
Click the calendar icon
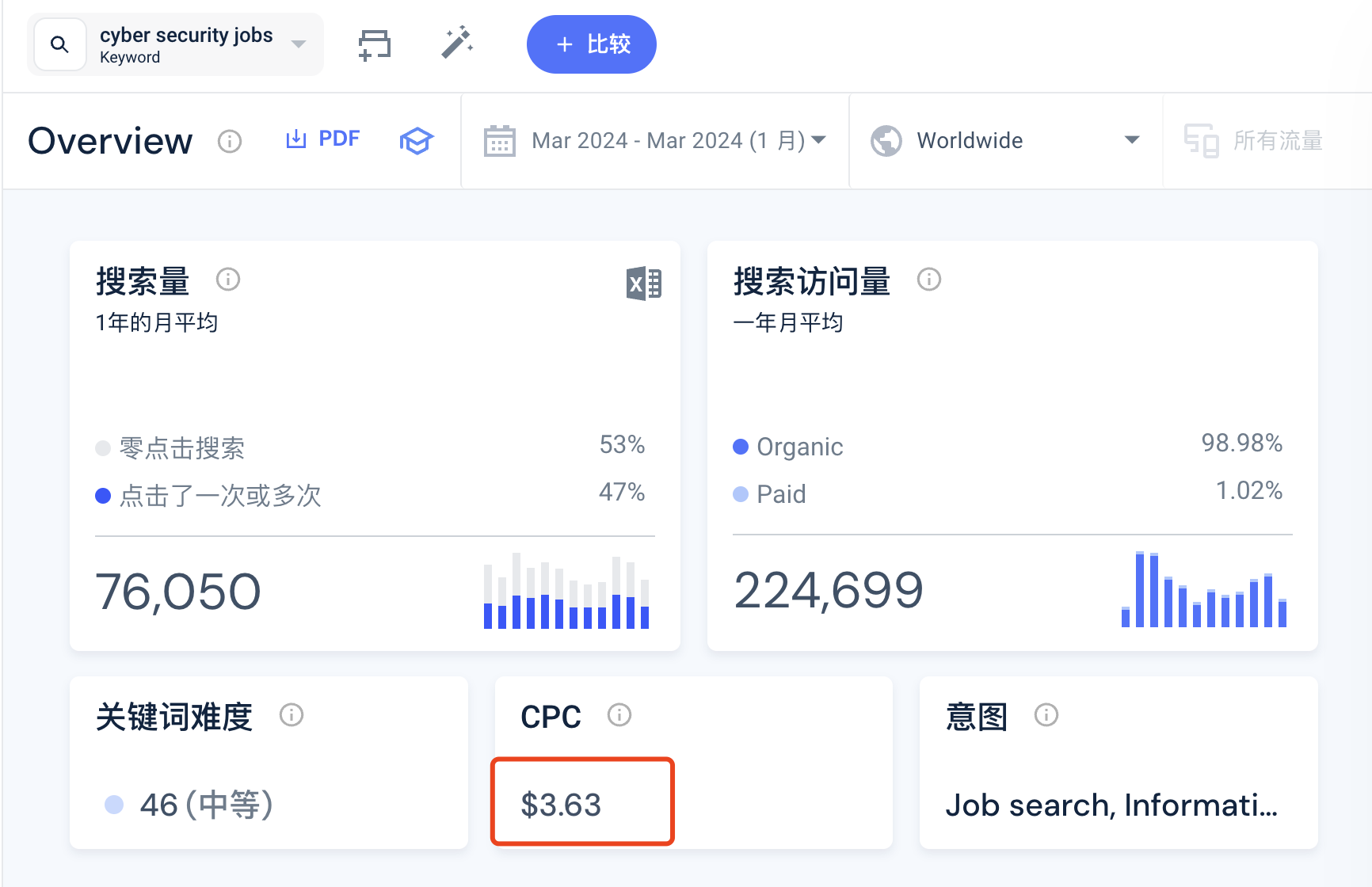coord(500,141)
